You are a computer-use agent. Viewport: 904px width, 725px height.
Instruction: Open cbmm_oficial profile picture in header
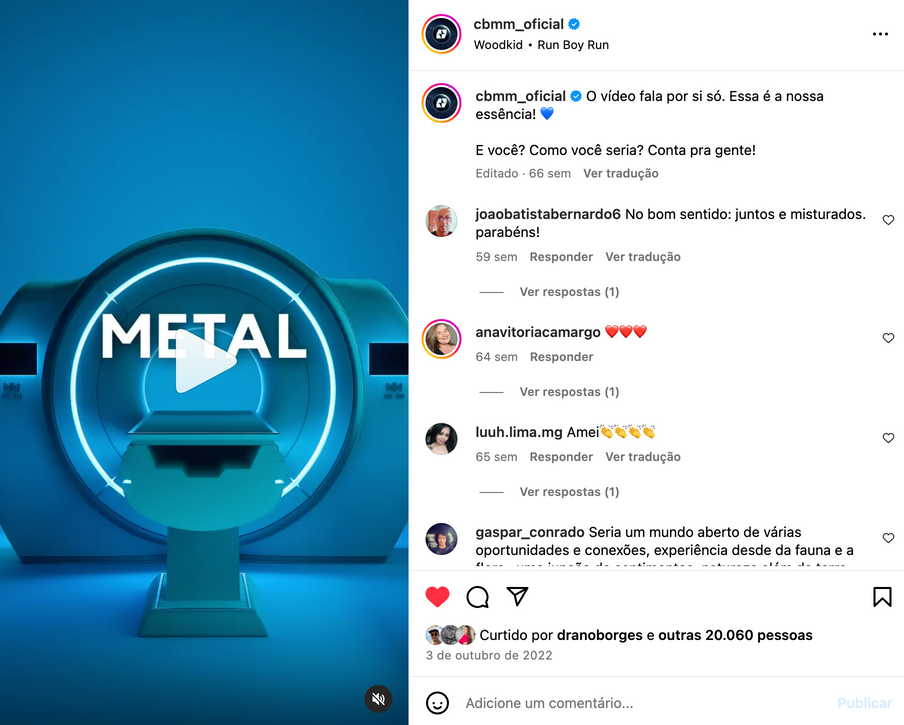442,34
